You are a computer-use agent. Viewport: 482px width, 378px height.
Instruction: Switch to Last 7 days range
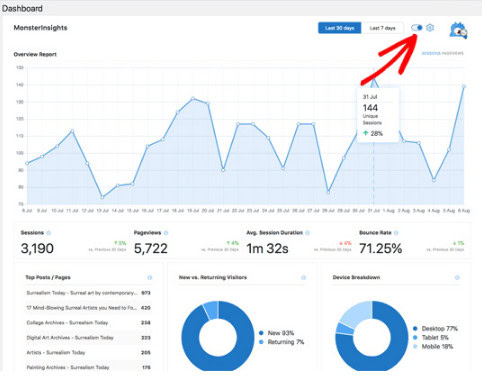382,28
